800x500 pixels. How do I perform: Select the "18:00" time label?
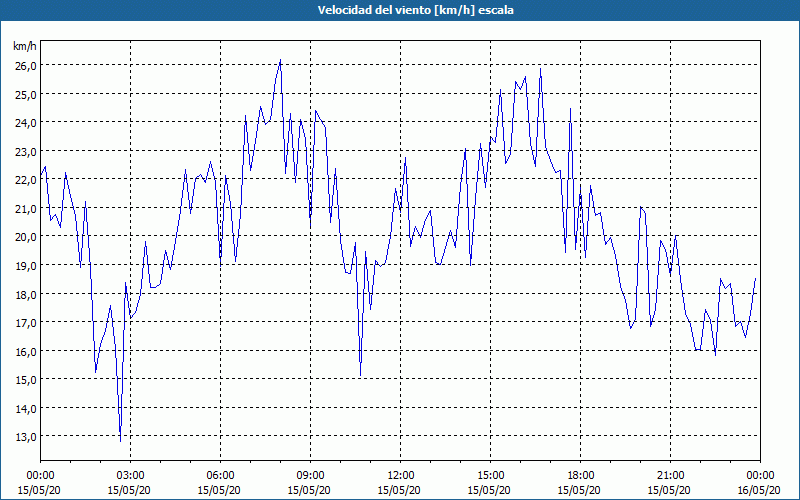pos(580,476)
